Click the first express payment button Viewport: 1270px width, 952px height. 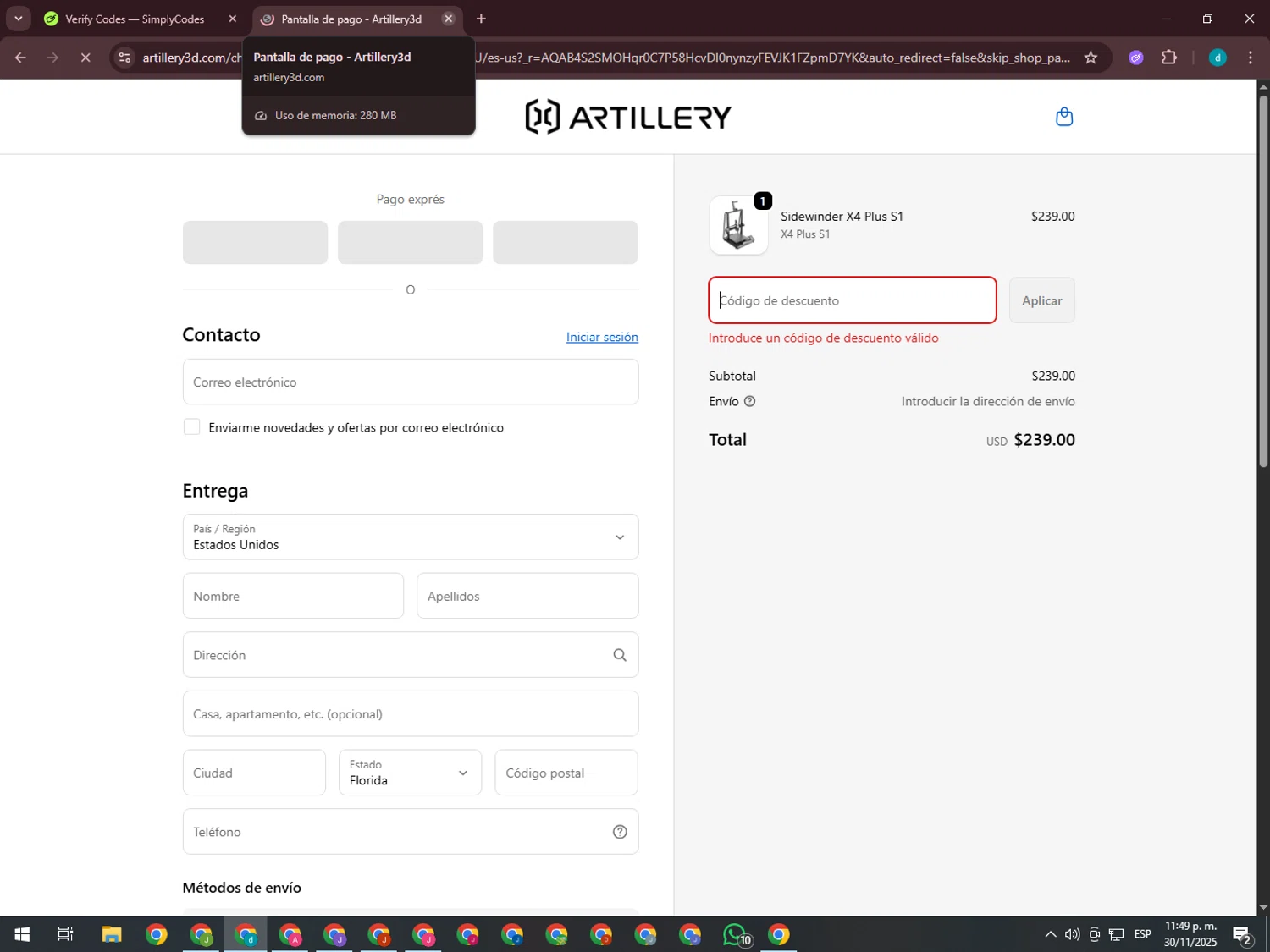pos(255,243)
